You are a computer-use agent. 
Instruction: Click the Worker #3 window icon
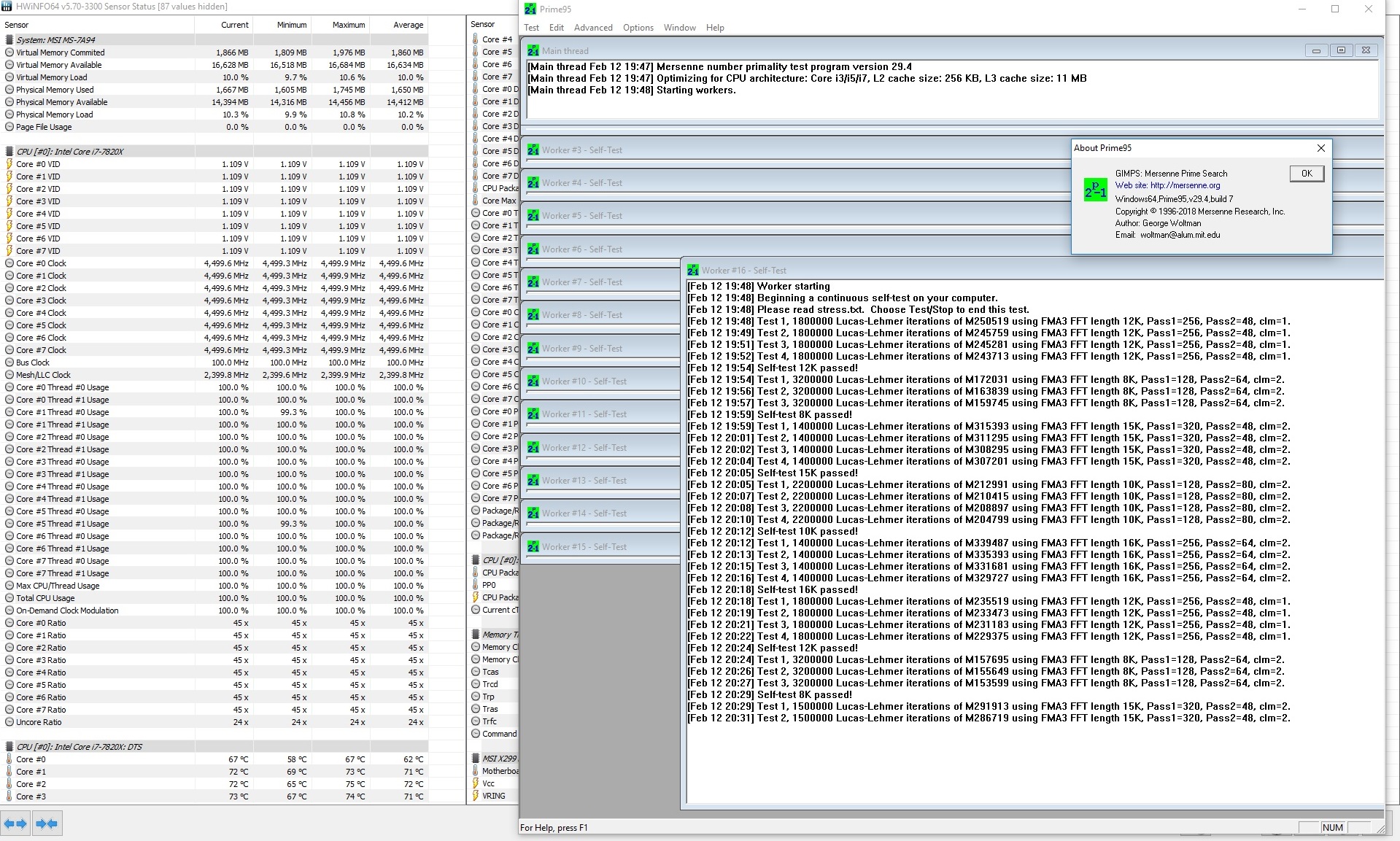[x=533, y=150]
